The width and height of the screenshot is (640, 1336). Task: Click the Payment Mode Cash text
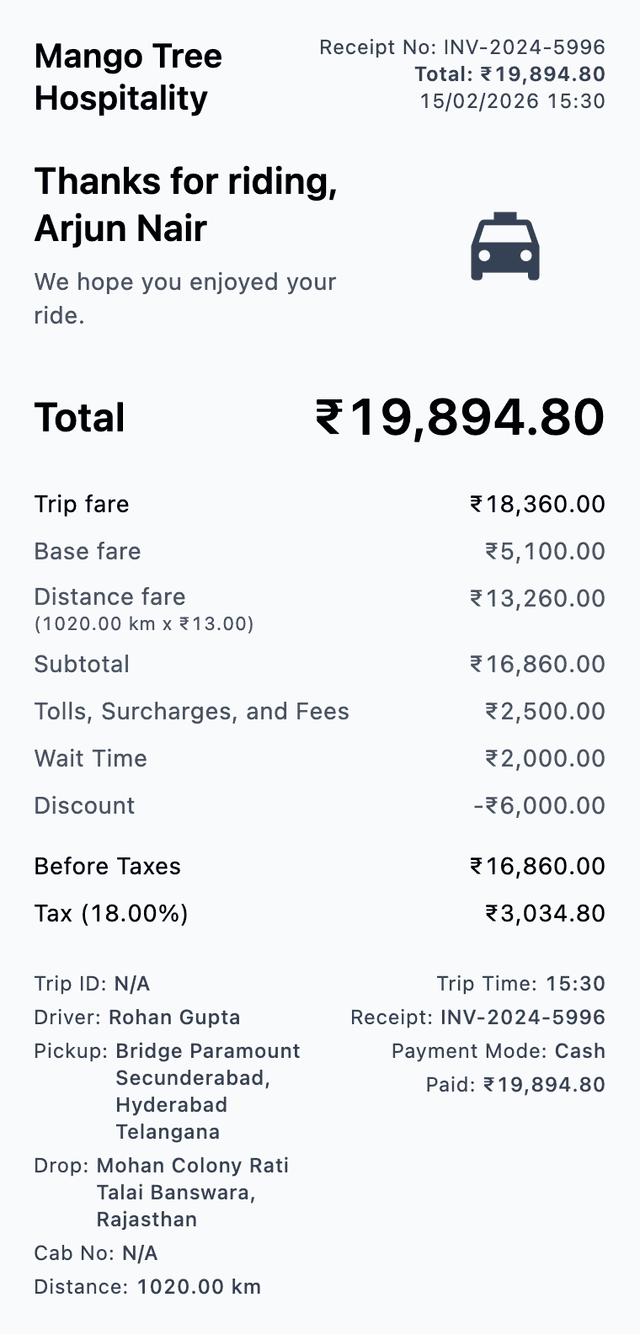[498, 1051]
